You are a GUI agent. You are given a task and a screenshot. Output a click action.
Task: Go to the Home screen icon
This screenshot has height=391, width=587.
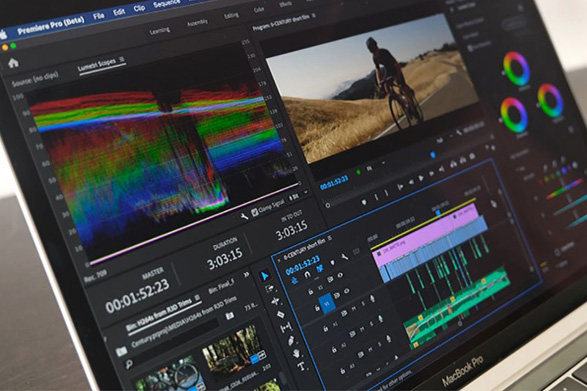pyautogui.click(x=13, y=63)
